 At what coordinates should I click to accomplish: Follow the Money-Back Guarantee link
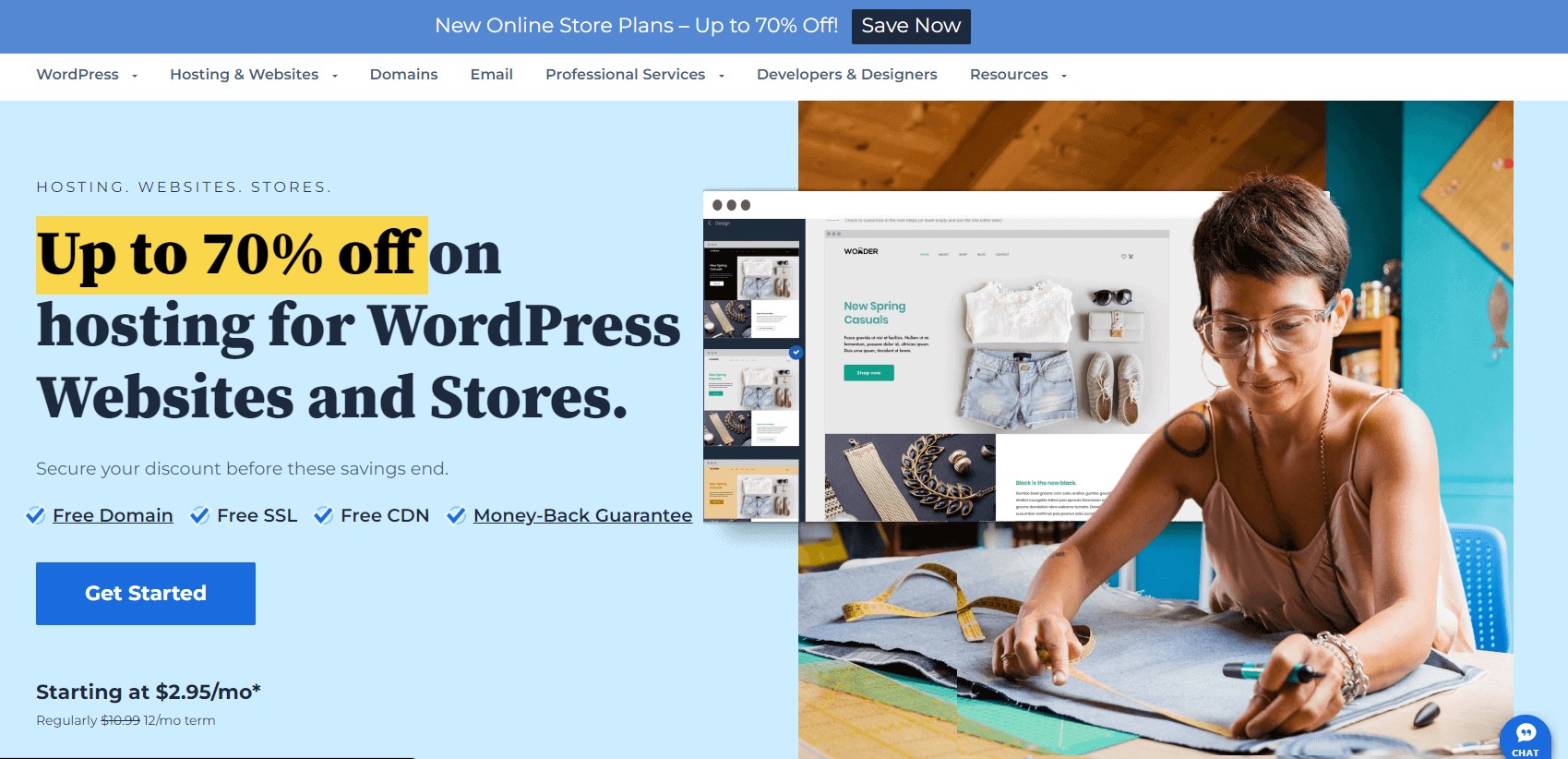(582, 515)
